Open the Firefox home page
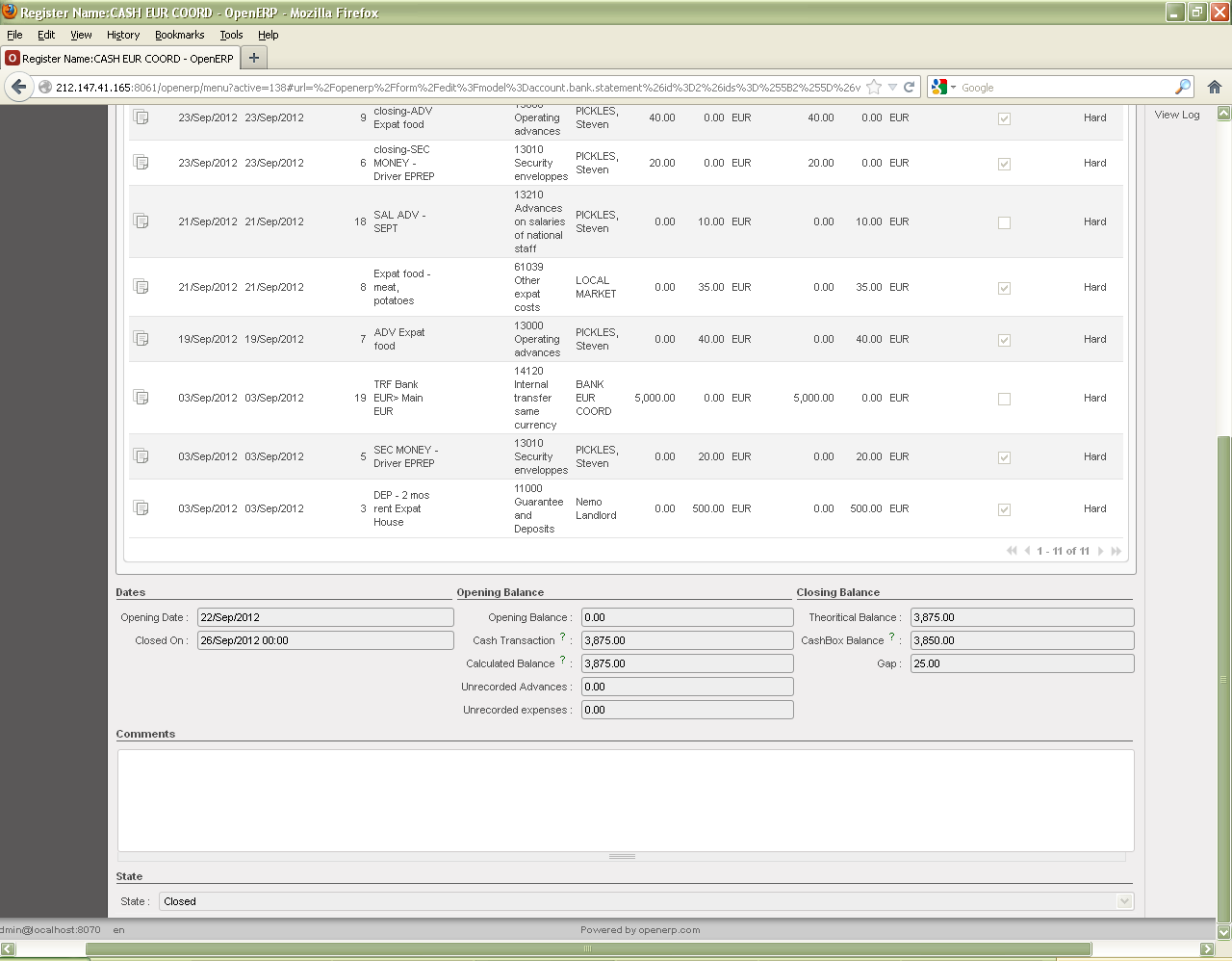Screen dimensions: 1232x961 click(x=1215, y=87)
